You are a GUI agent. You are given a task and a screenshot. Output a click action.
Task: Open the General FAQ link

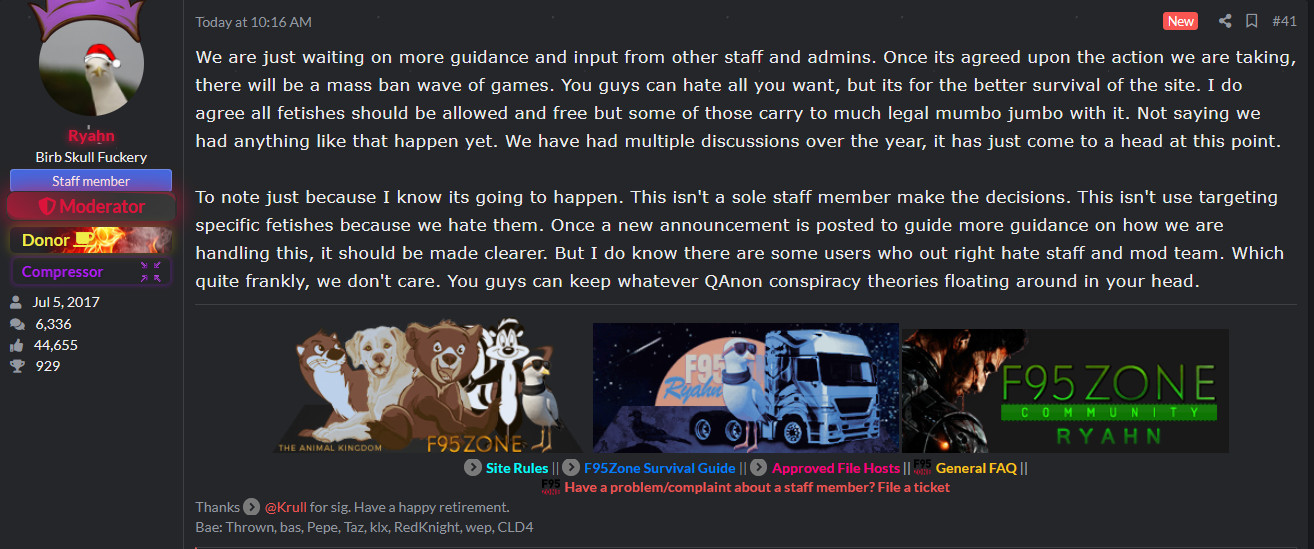click(976, 468)
